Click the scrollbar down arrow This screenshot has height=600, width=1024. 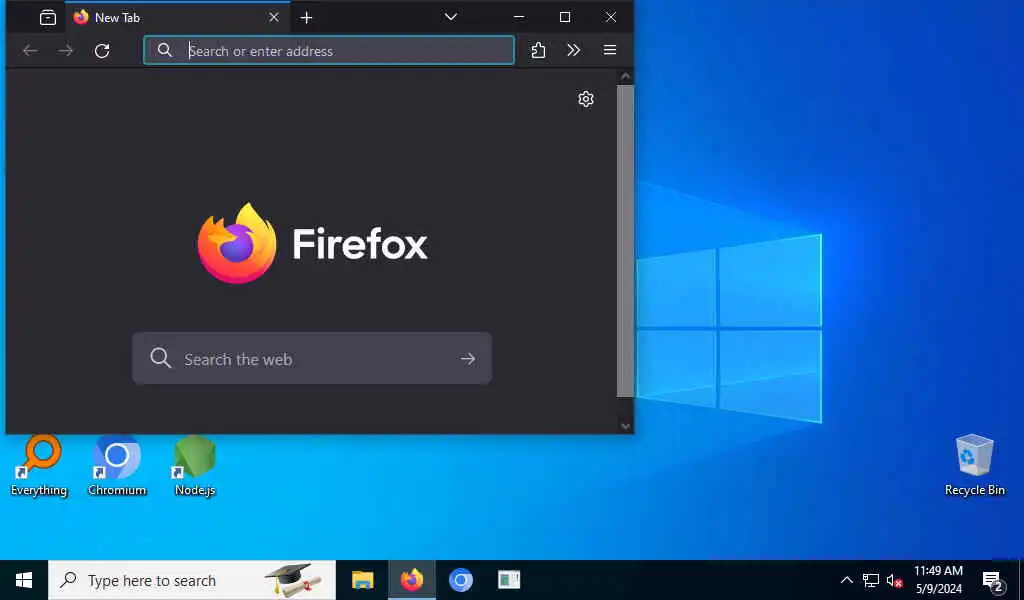click(625, 426)
